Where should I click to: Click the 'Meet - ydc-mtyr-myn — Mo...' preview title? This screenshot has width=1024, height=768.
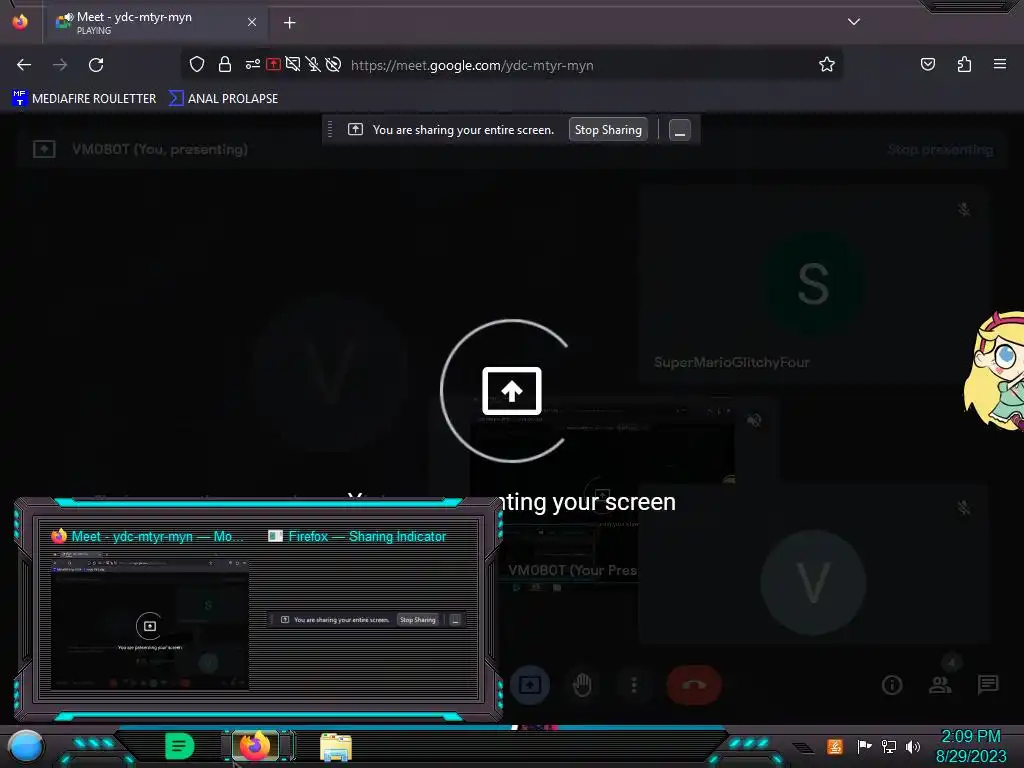(x=157, y=536)
